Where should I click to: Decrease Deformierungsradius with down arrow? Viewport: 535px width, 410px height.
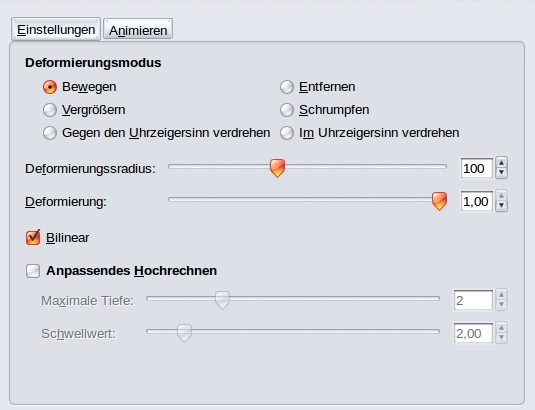pyautogui.click(x=501, y=173)
